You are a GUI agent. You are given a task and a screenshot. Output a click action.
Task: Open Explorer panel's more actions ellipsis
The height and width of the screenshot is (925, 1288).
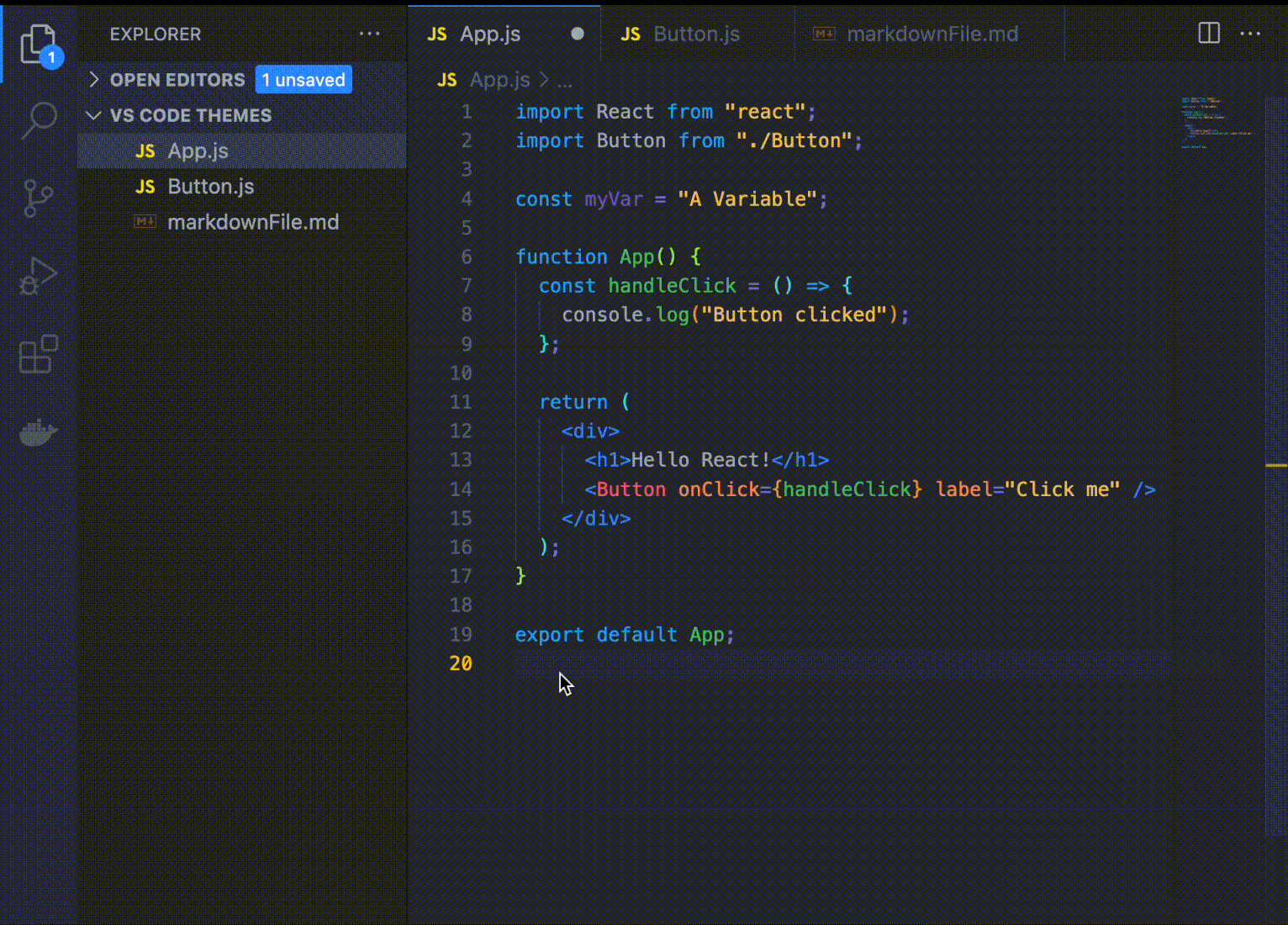point(369,34)
